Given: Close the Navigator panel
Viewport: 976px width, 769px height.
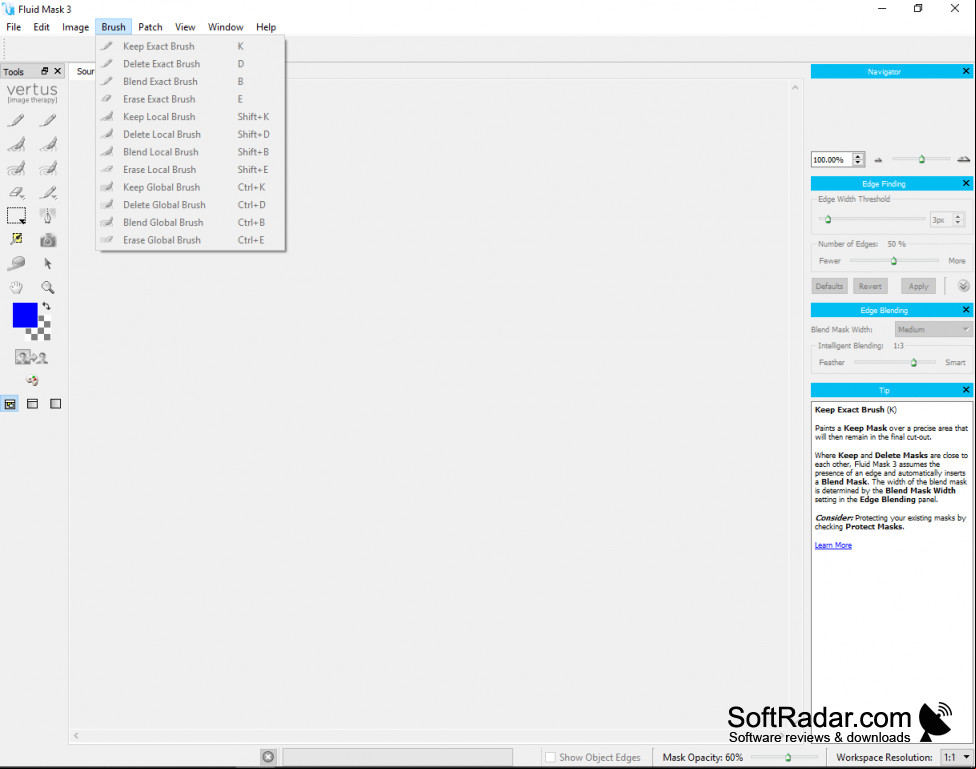Looking at the screenshot, I should click(966, 72).
